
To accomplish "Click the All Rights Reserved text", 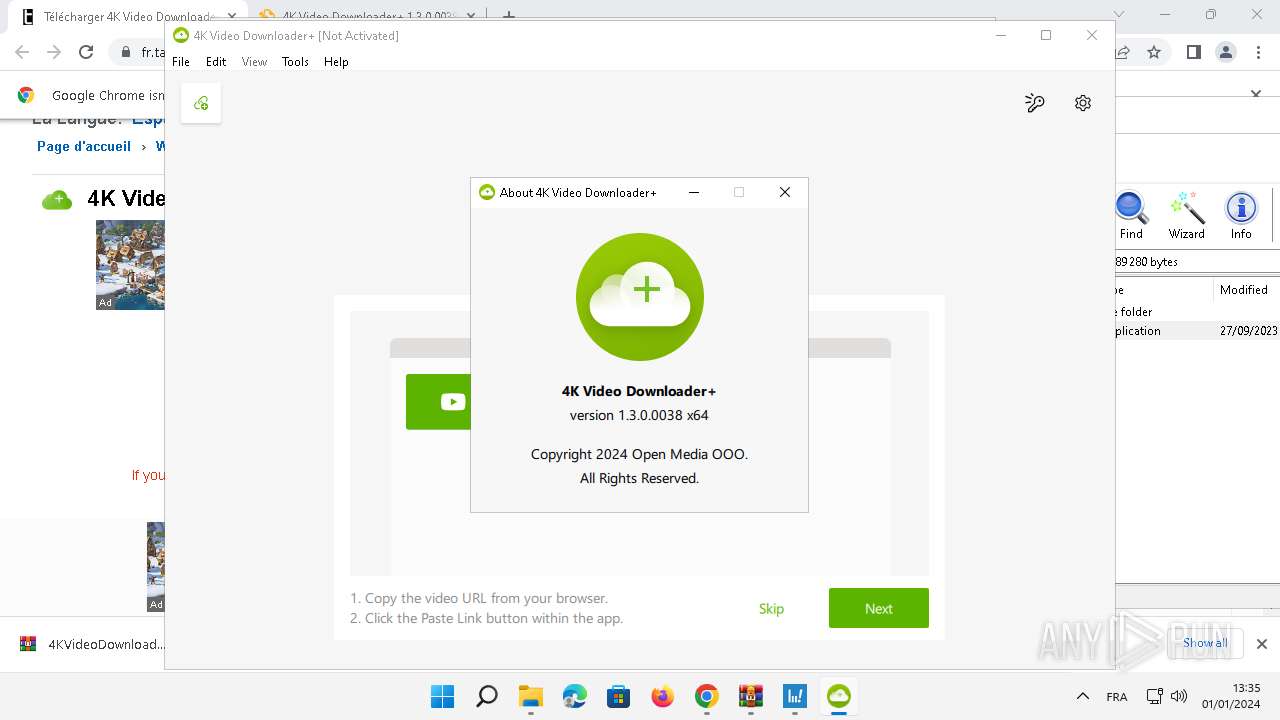I will [x=639, y=478].
